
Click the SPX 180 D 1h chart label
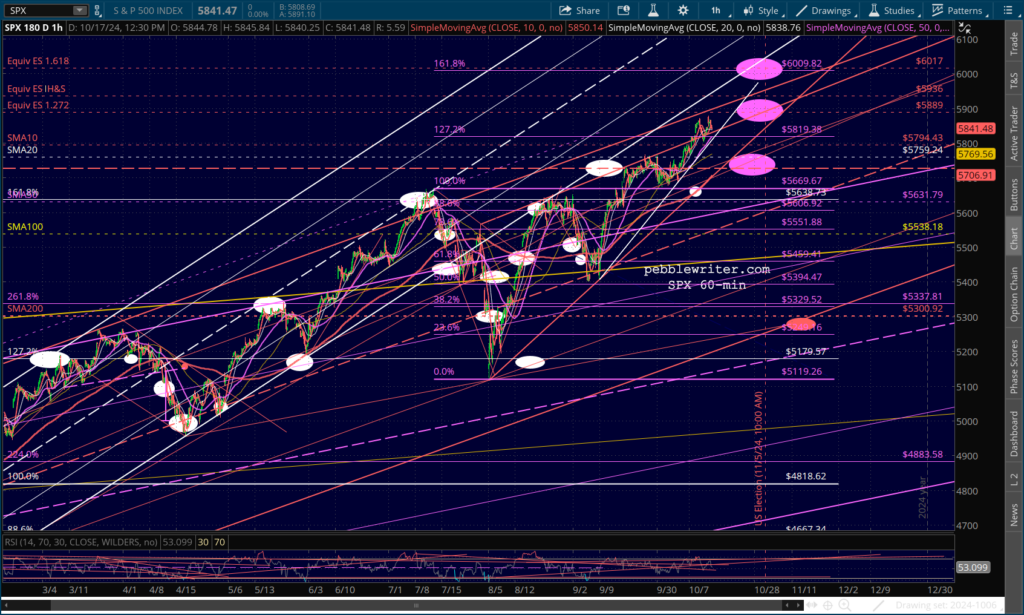coord(34,28)
